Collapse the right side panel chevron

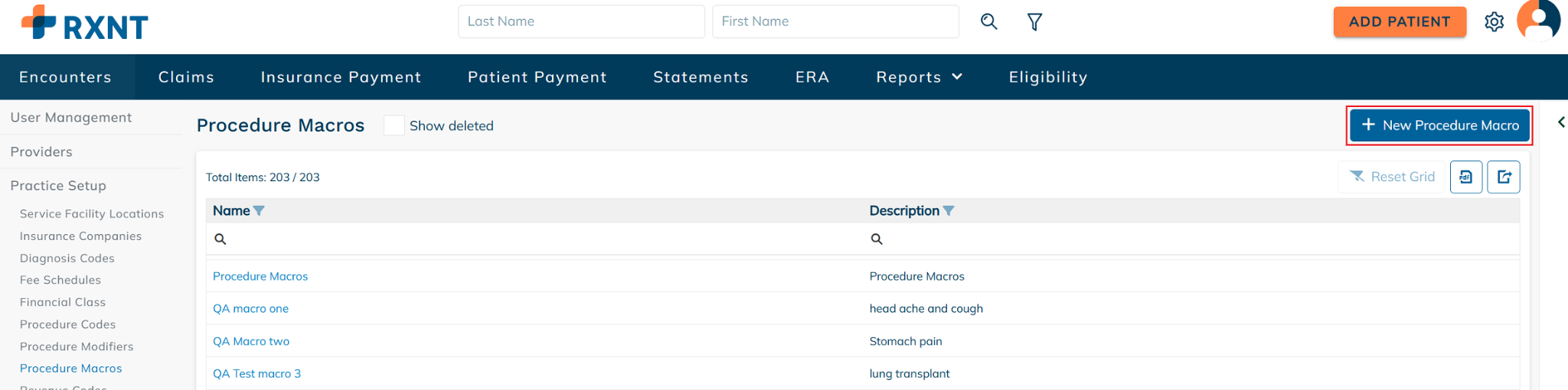pos(1560,122)
